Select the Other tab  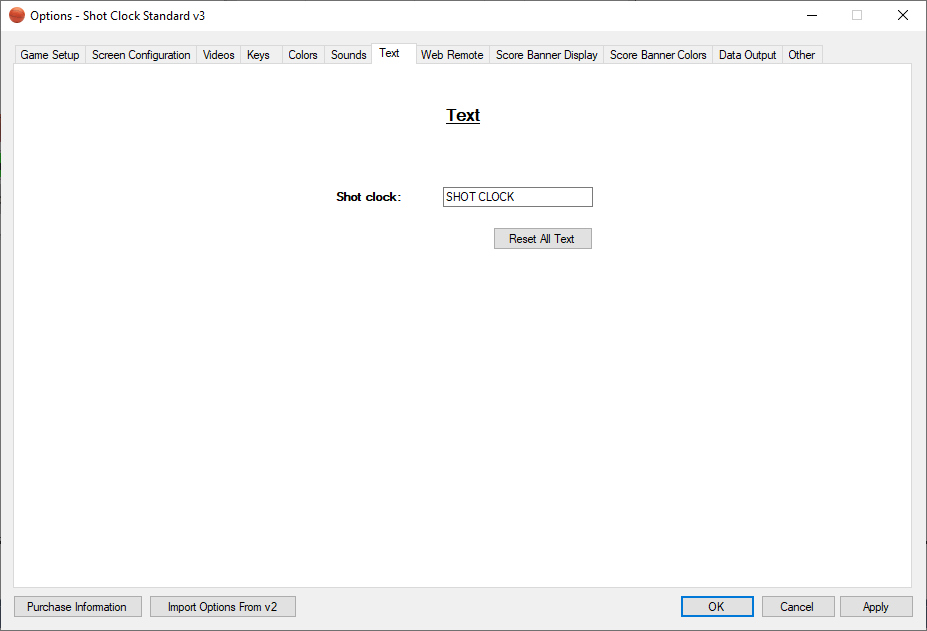tap(802, 55)
